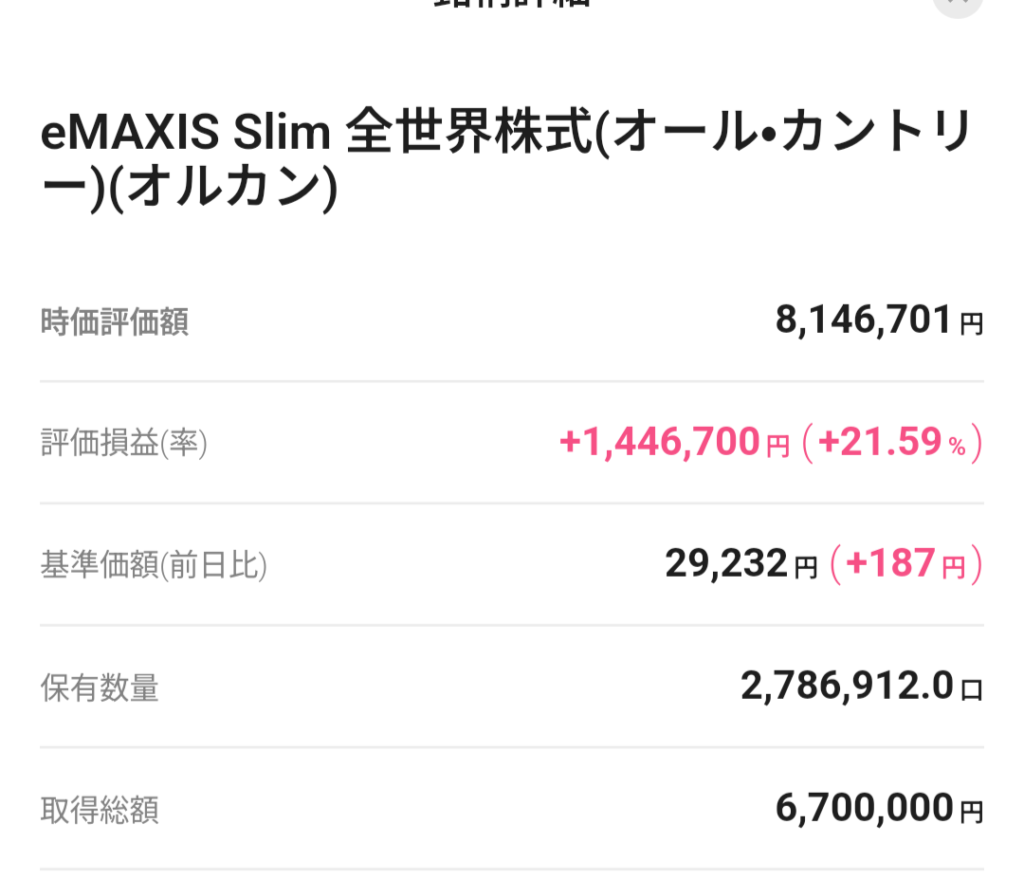The height and width of the screenshot is (879, 1024).
Task: Select the 取得総額 label
Action: point(100,810)
